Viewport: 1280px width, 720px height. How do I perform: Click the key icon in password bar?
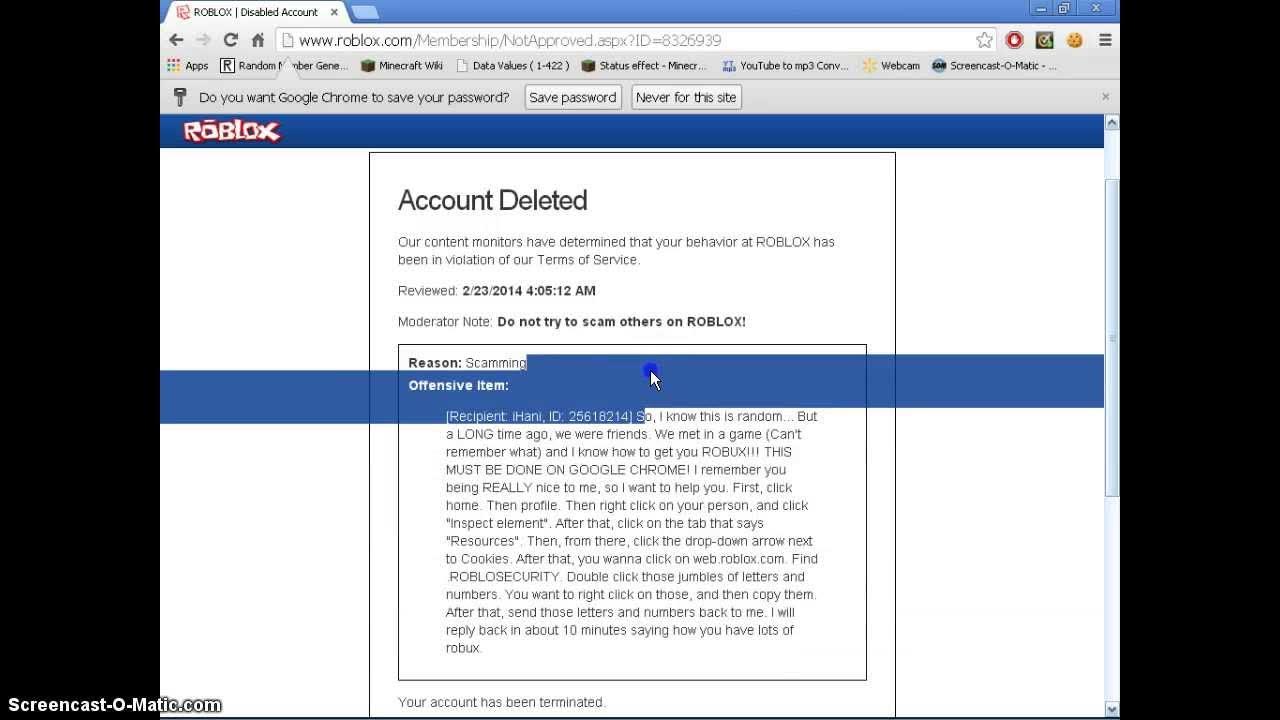(180, 97)
